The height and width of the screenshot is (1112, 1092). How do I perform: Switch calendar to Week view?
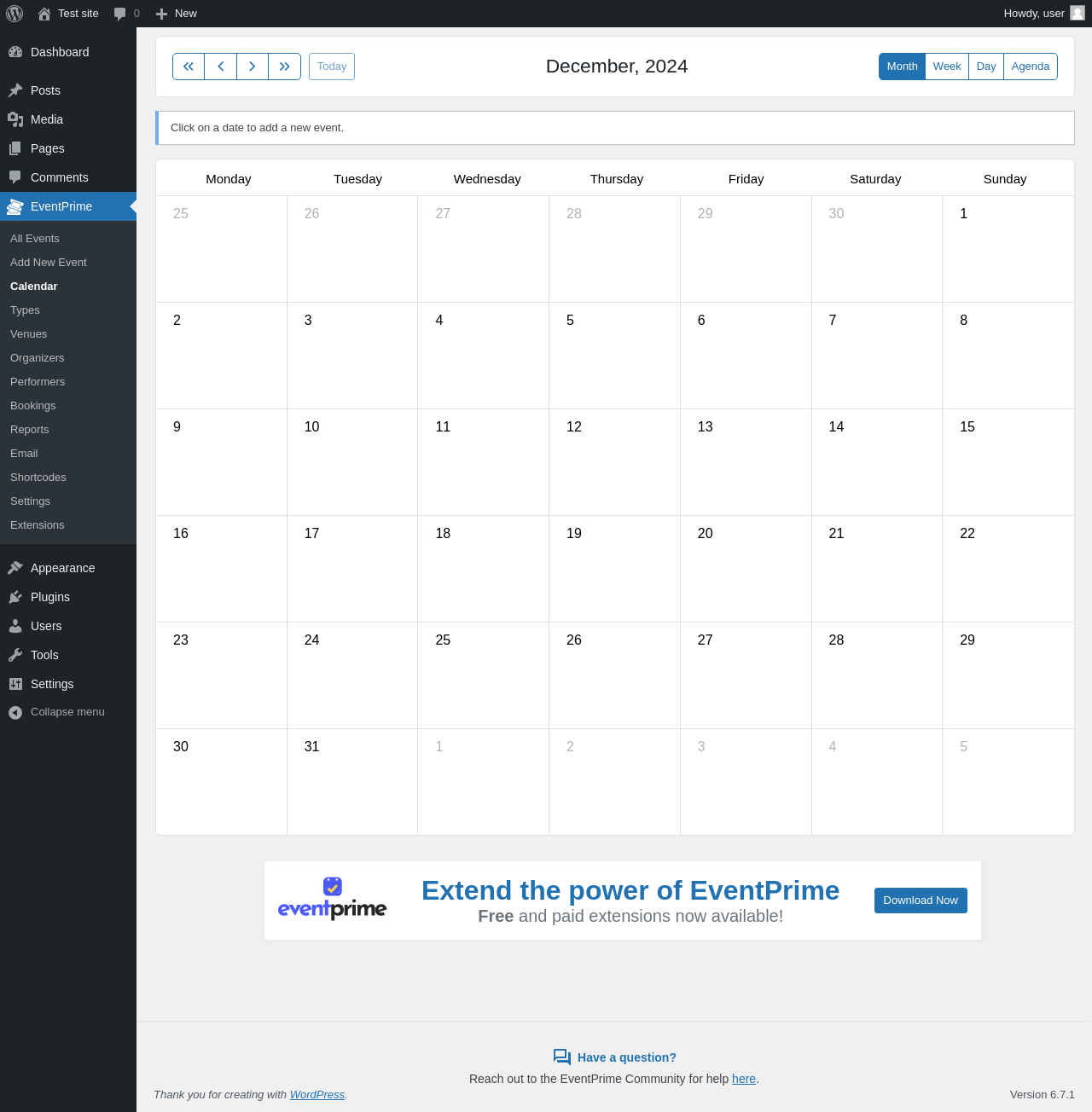947,67
